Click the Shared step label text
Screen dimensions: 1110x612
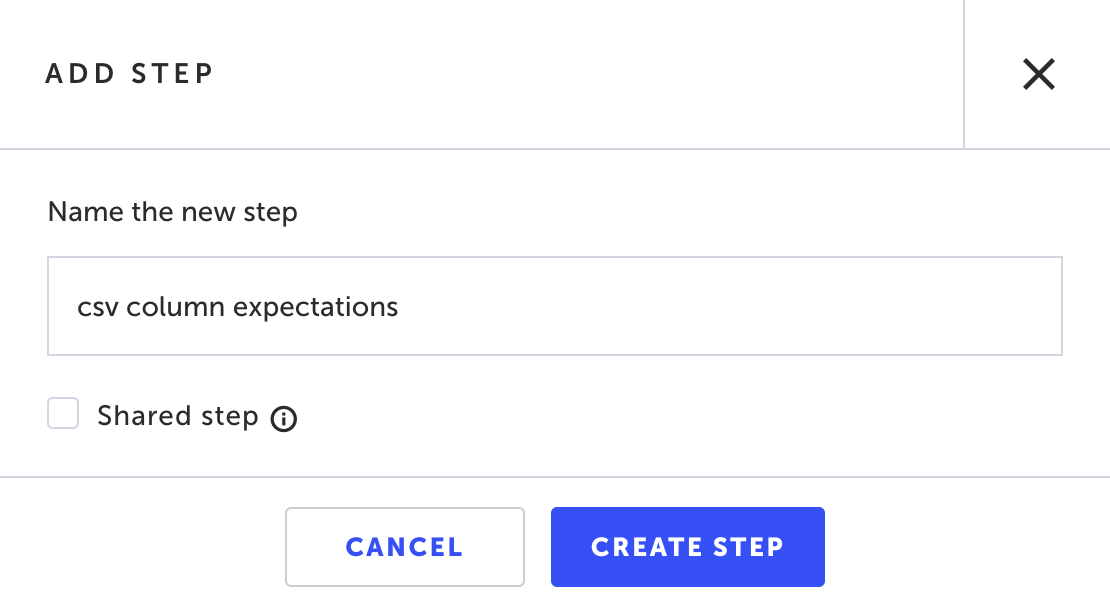pyautogui.click(x=176, y=415)
